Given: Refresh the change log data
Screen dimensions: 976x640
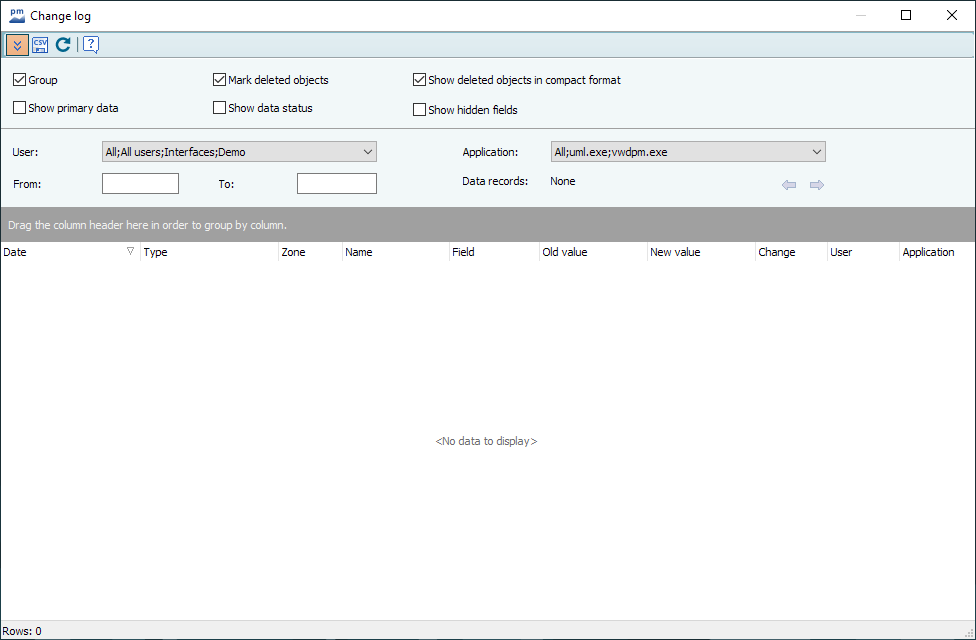Looking at the screenshot, I should click(x=63, y=45).
